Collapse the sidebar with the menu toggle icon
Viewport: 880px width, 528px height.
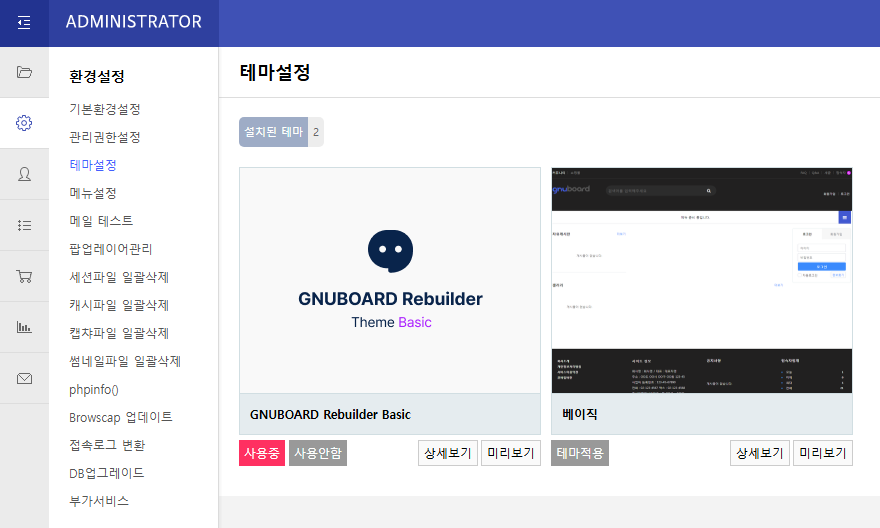(x=24, y=22)
